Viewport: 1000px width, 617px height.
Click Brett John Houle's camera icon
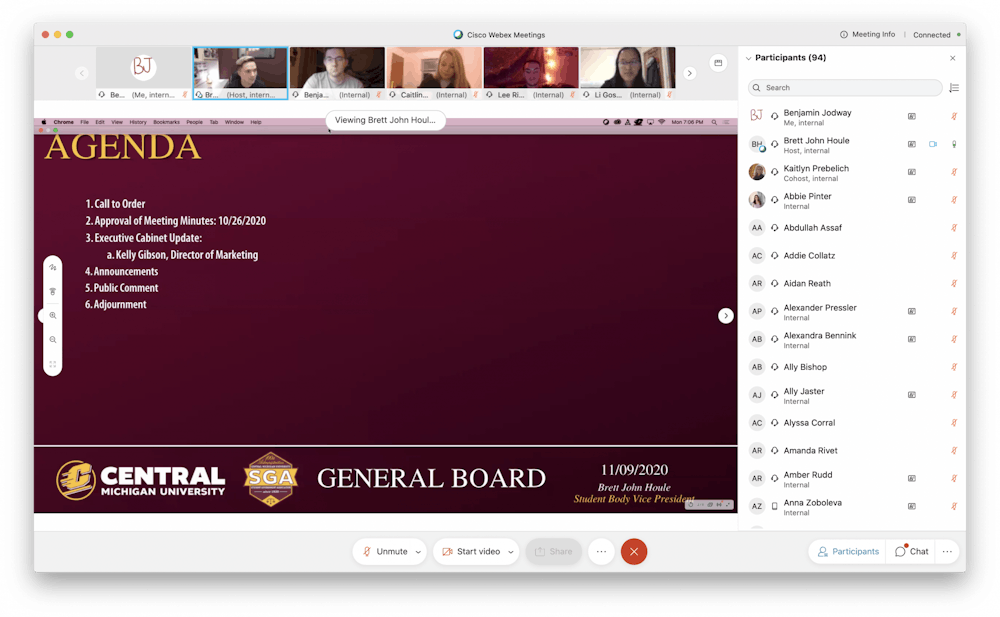click(933, 144)
